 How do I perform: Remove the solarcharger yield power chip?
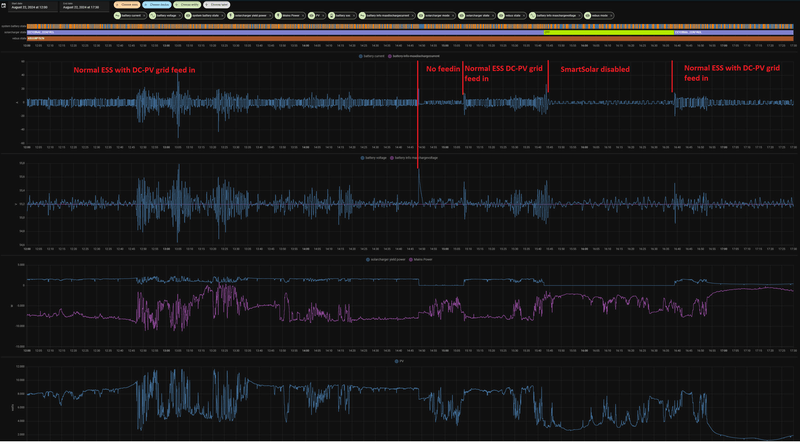click(x=270, y=16)
